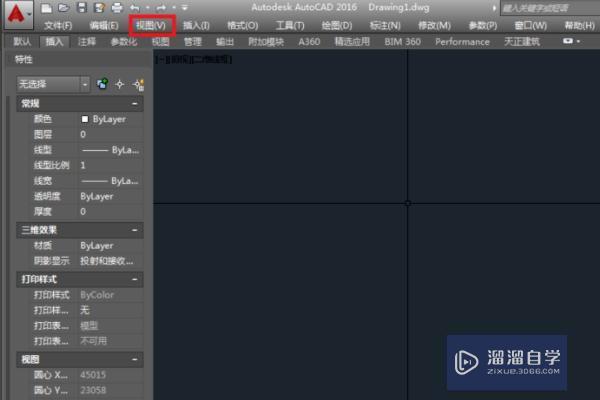Switch to the BIM 360 ribbon tab
The width and height of the screenshot is (600, 400).
[403, 42]
